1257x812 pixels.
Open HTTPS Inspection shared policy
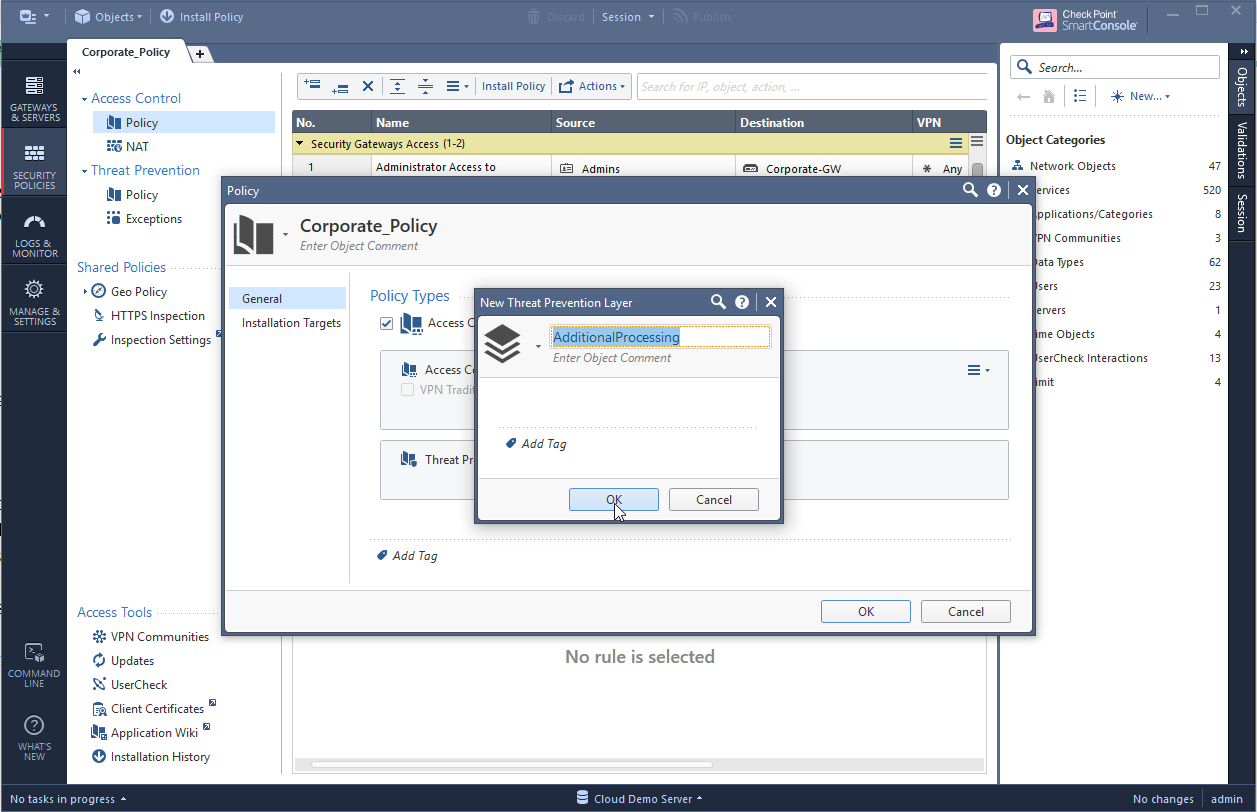tap(148, 316)
